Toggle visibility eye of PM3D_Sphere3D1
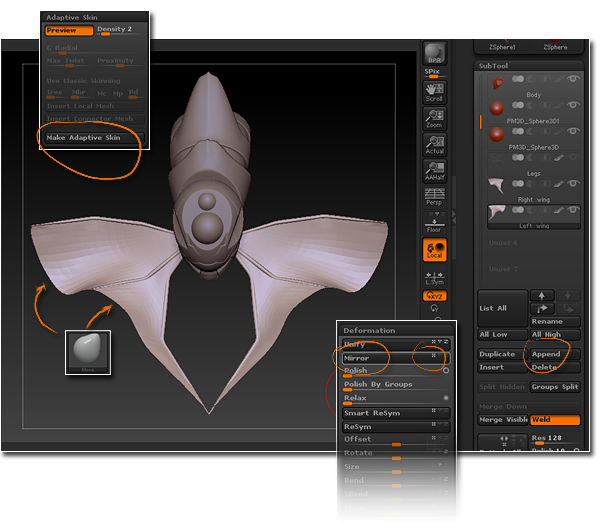The height and width of the screenshot is (524, 600). (573, 105)
